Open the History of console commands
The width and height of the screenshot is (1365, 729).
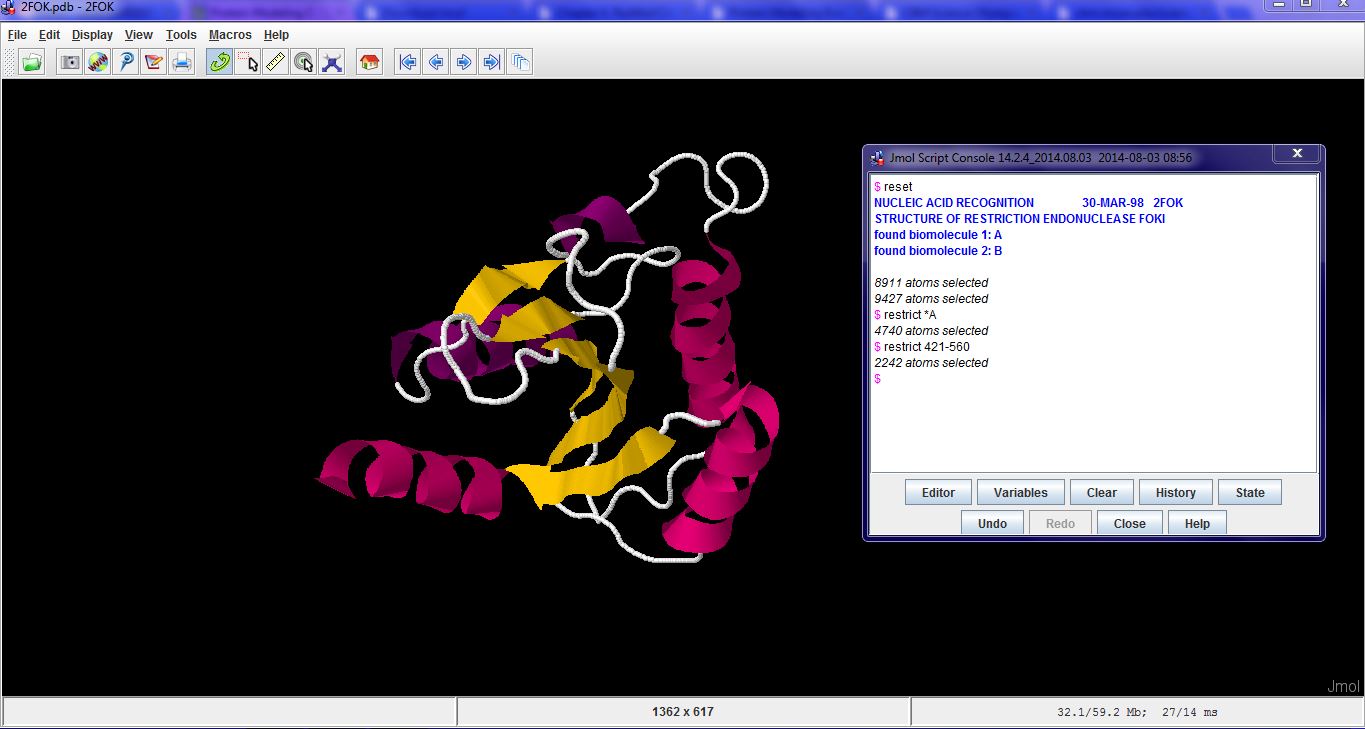tap(1175, 492)
